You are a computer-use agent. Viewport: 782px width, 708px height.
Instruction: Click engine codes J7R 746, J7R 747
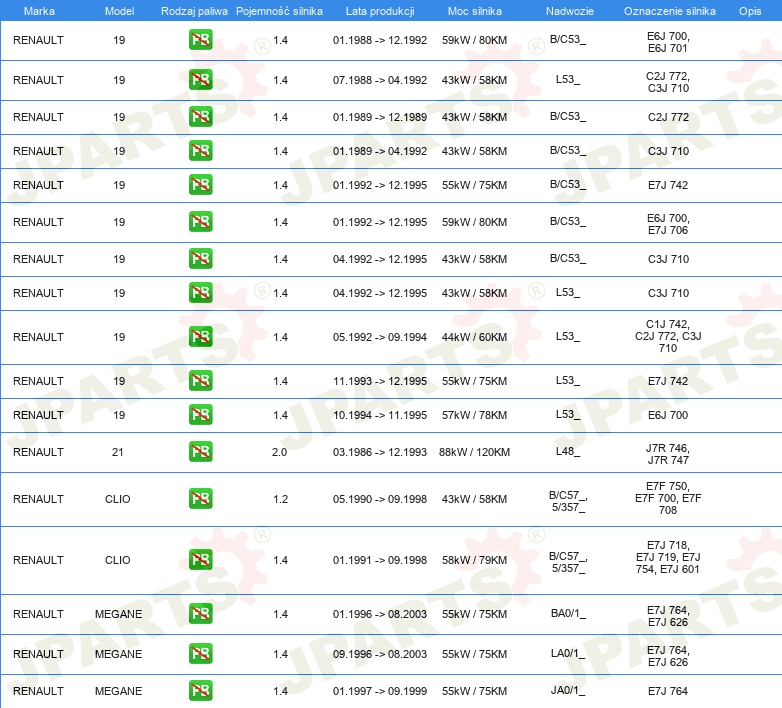click(668, 454)
